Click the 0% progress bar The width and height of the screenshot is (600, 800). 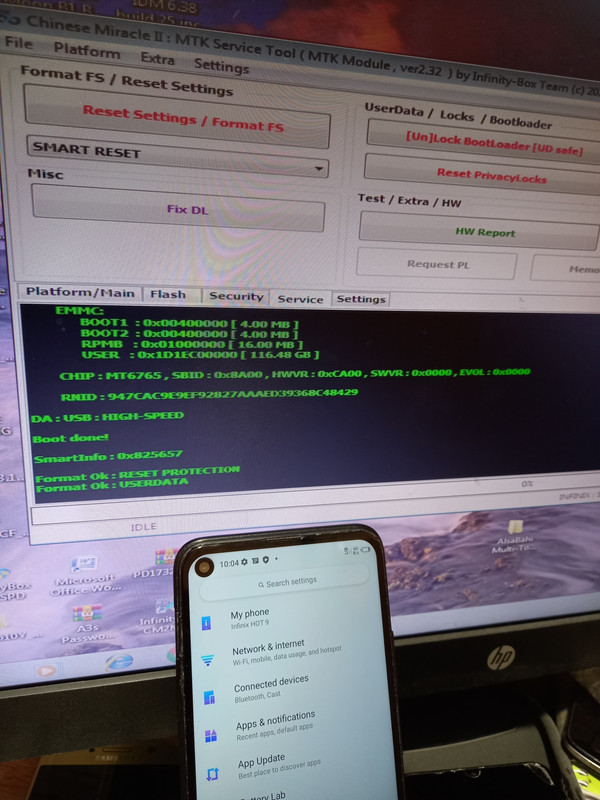coord(527,484)
